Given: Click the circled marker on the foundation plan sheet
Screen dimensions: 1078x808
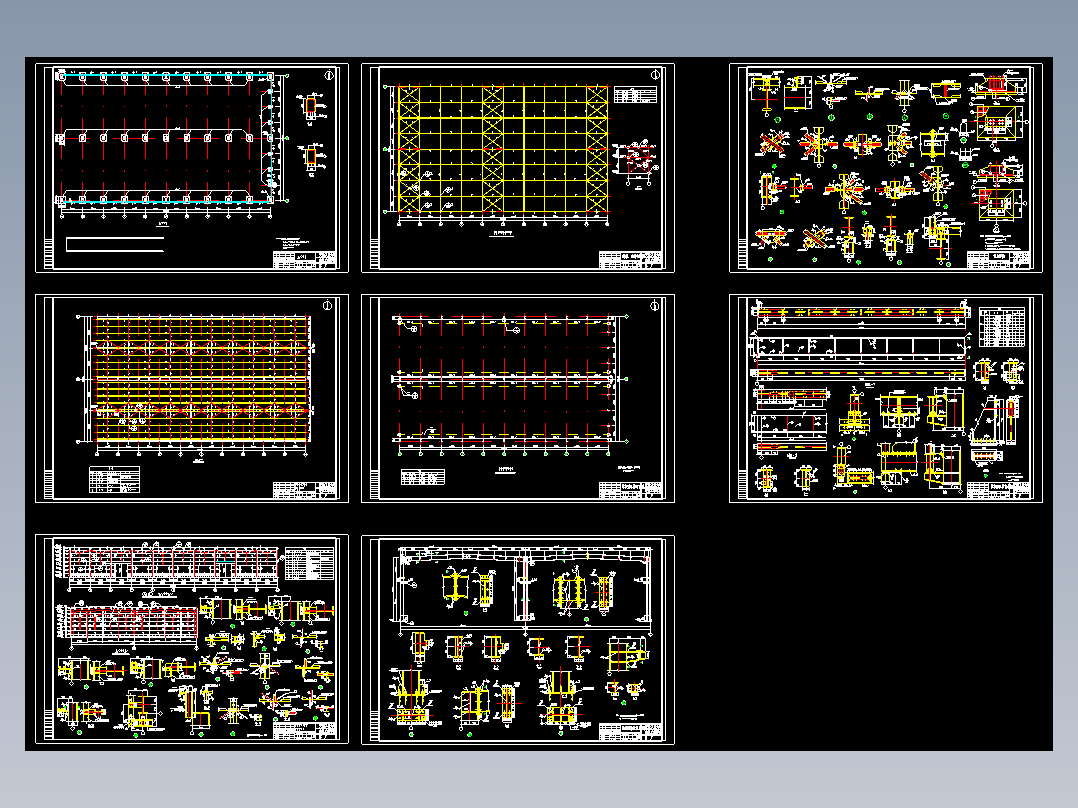Looking at the screenshot, I should coord(329,76).
